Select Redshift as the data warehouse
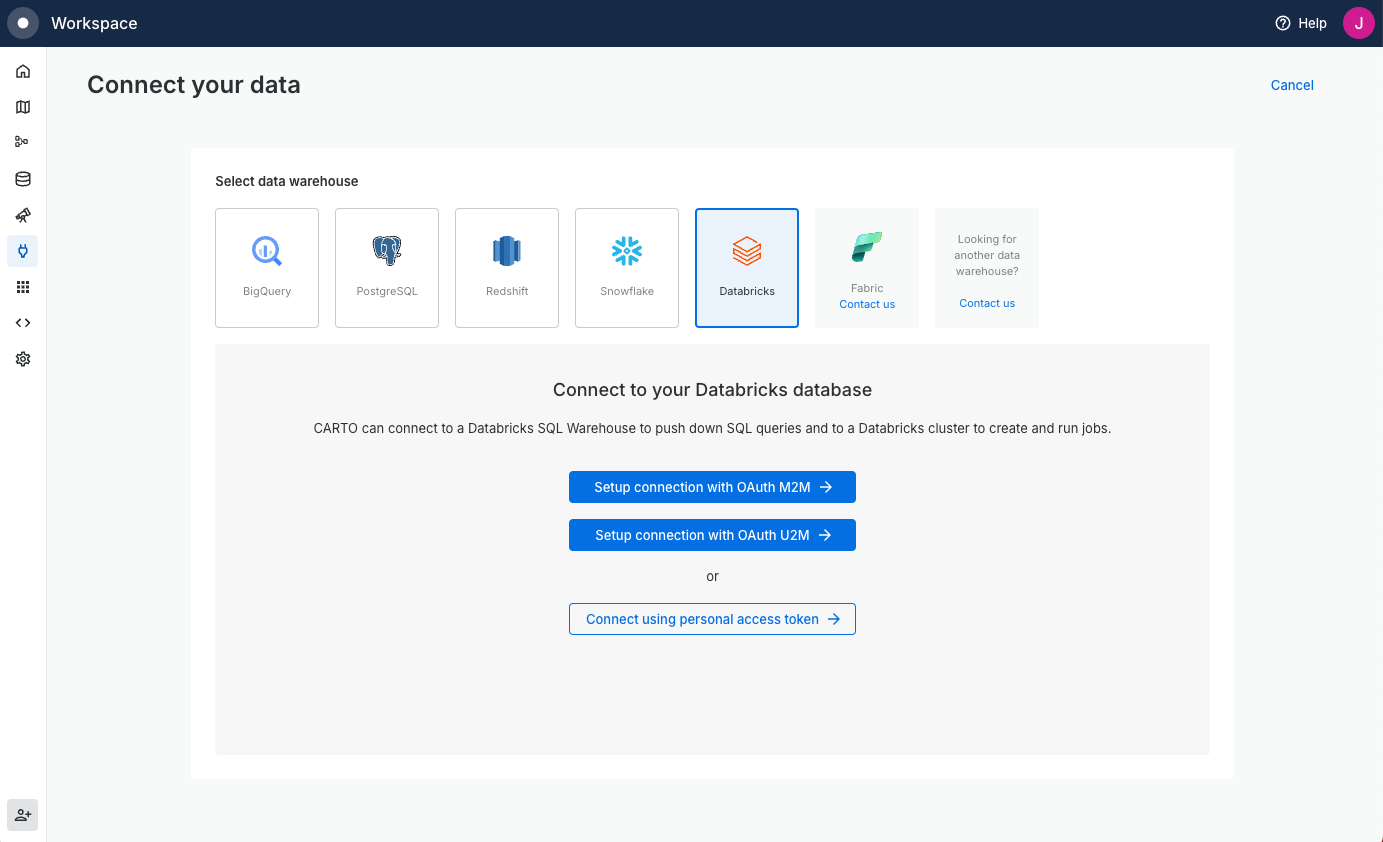Image resolution: width=1383 pixels, height=842 pixels. click(x=506, y=267)
